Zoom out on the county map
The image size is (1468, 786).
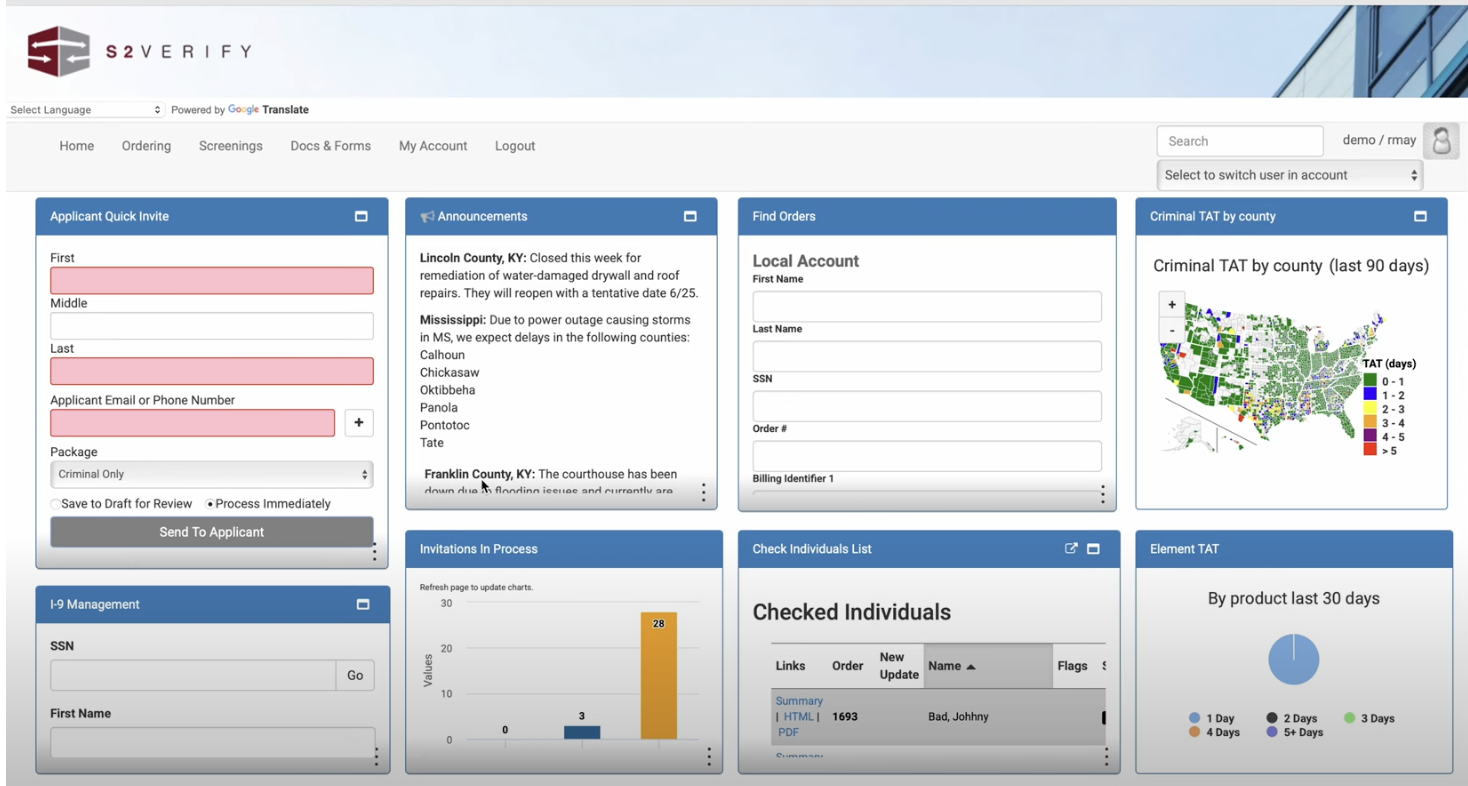coord(1172,329)
